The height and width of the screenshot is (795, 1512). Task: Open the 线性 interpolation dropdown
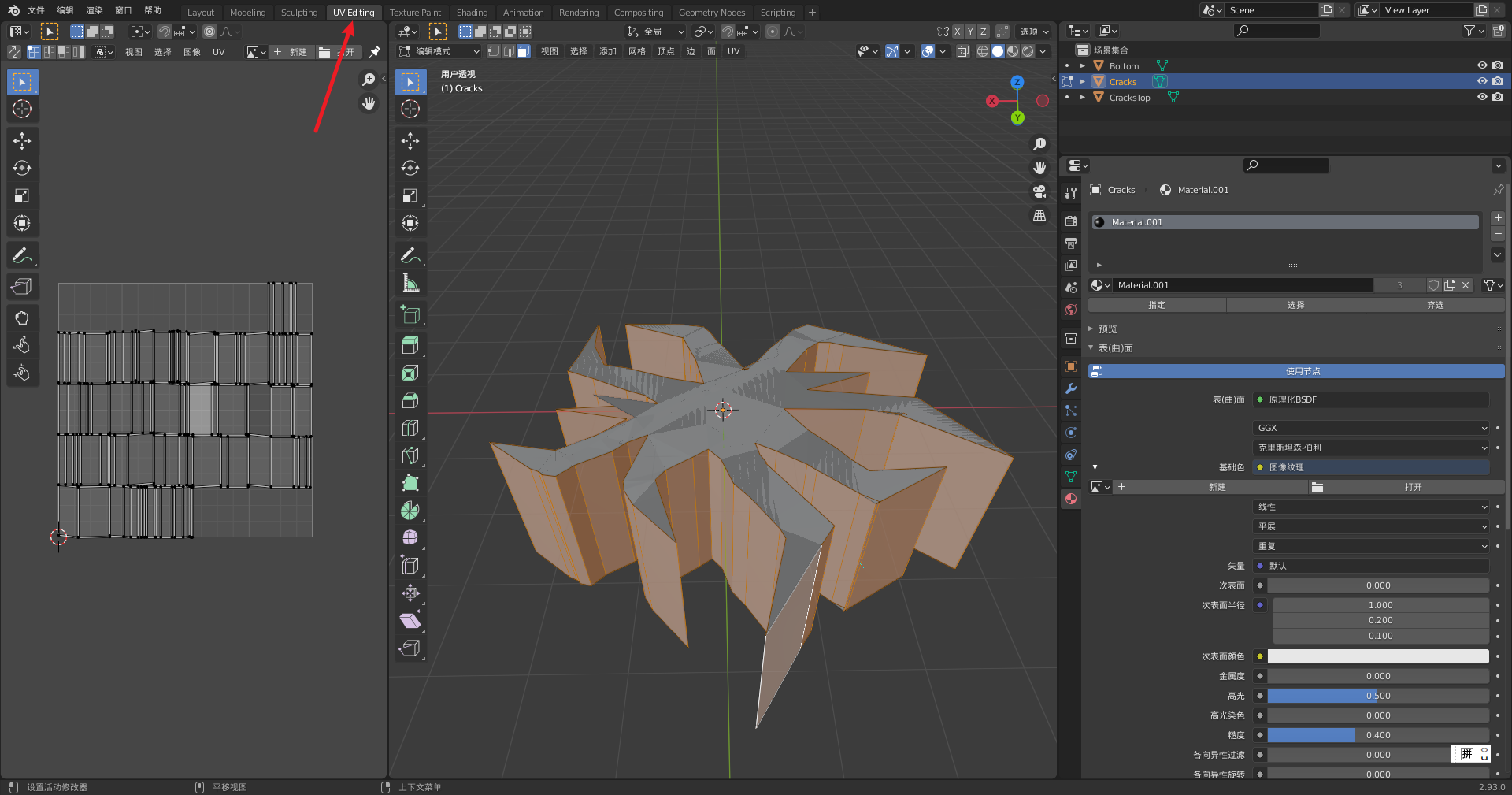coord(1370,507)
